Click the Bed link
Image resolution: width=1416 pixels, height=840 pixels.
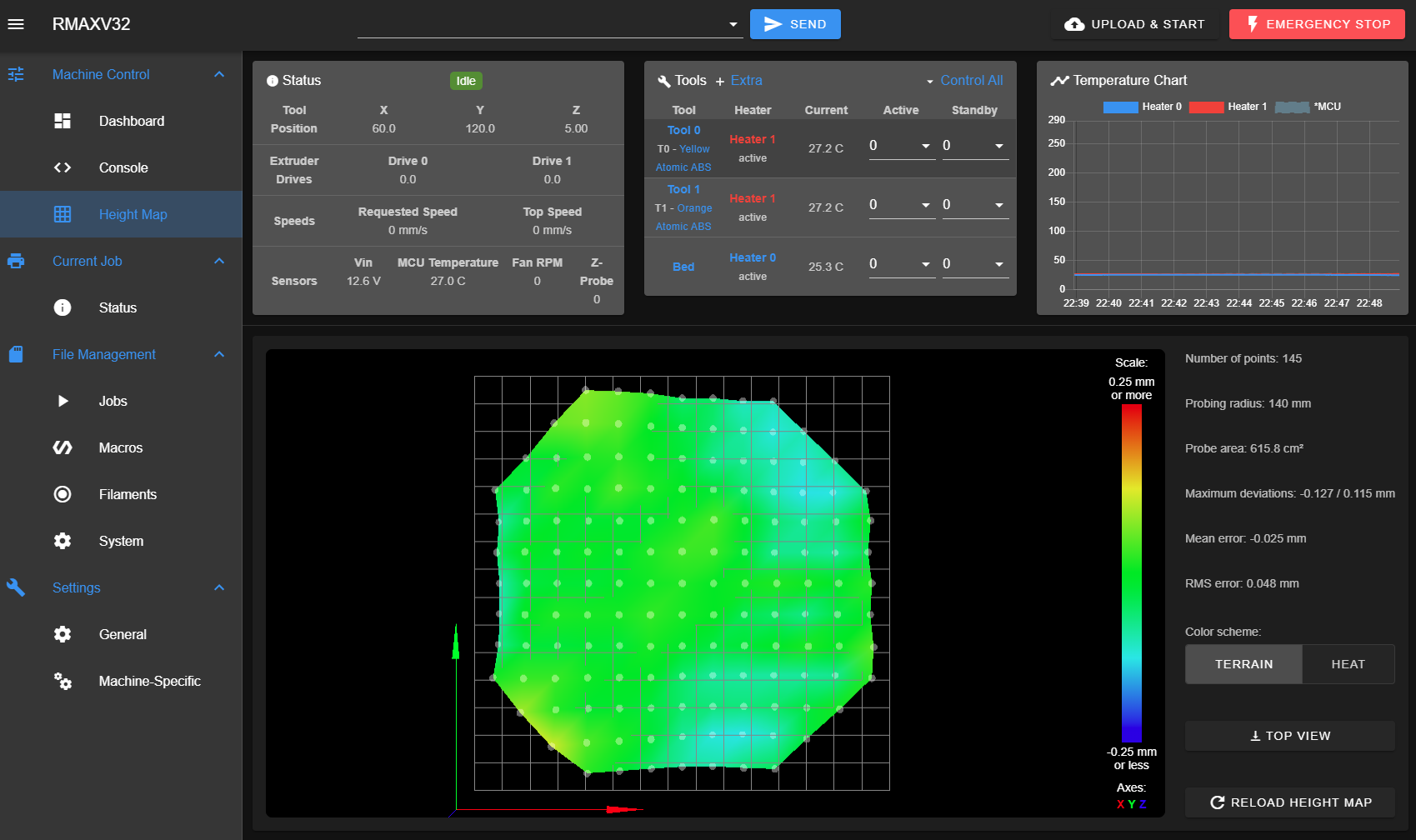[x=683, y=267]
